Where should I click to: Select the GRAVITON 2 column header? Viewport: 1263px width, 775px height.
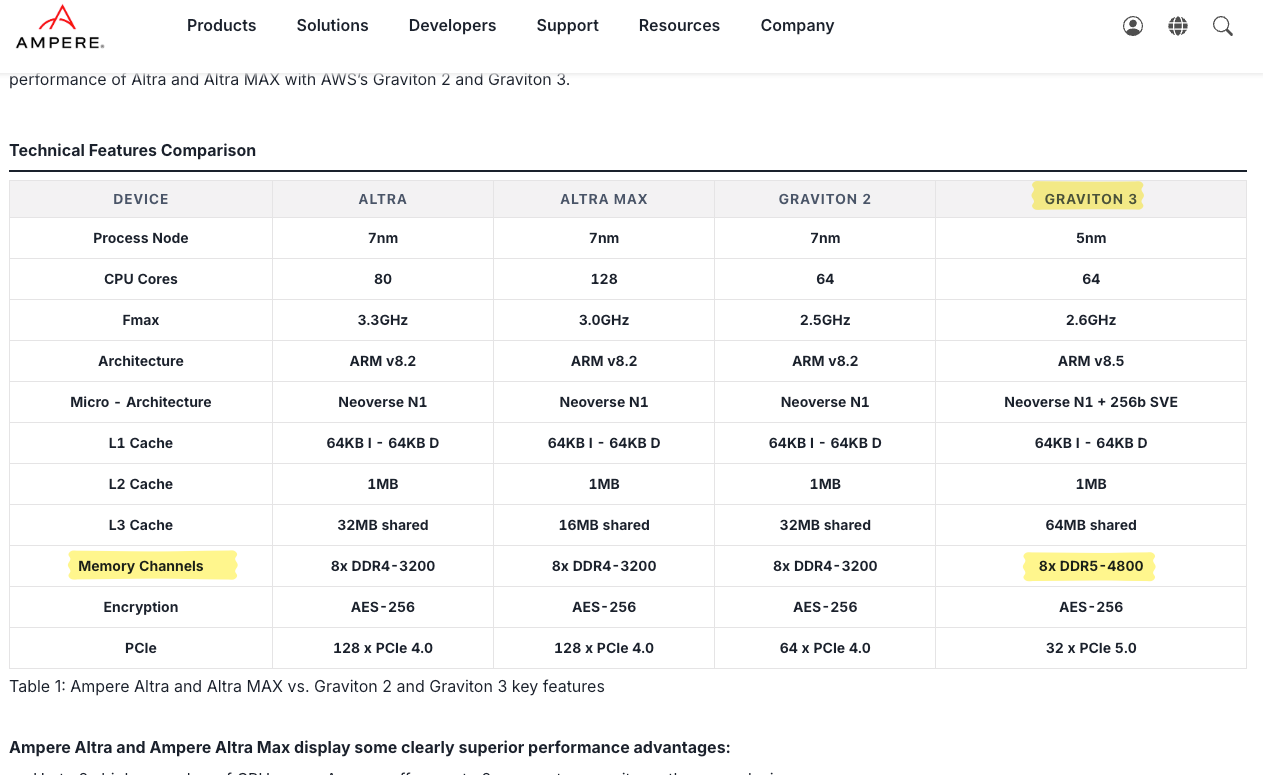click(x=825, y=199)
